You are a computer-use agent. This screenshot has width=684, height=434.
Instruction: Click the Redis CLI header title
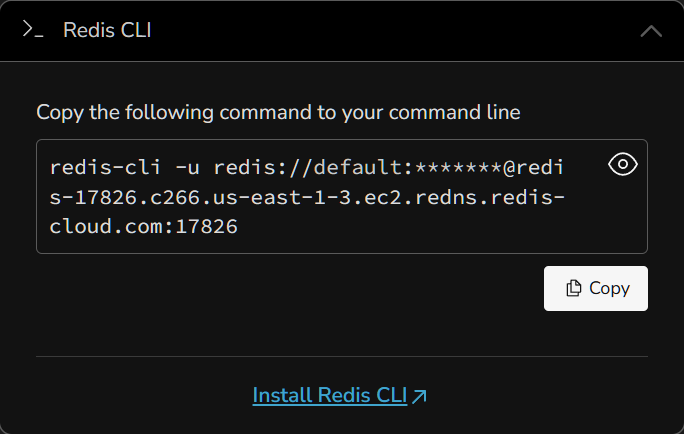point(107,30)
